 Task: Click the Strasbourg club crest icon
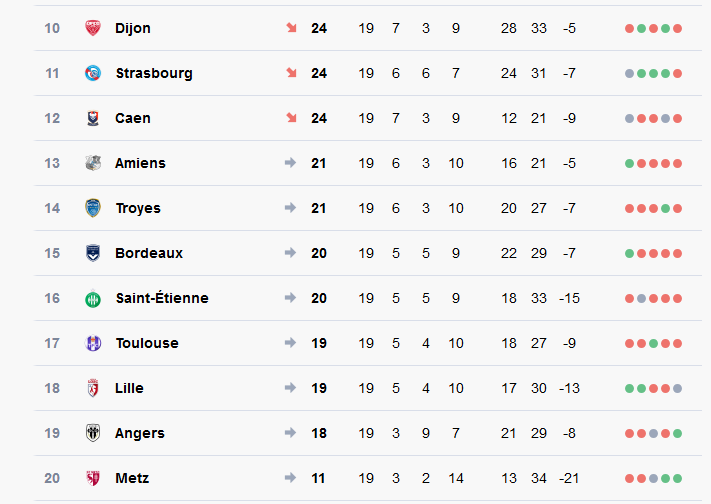click(x=93, y=73)
